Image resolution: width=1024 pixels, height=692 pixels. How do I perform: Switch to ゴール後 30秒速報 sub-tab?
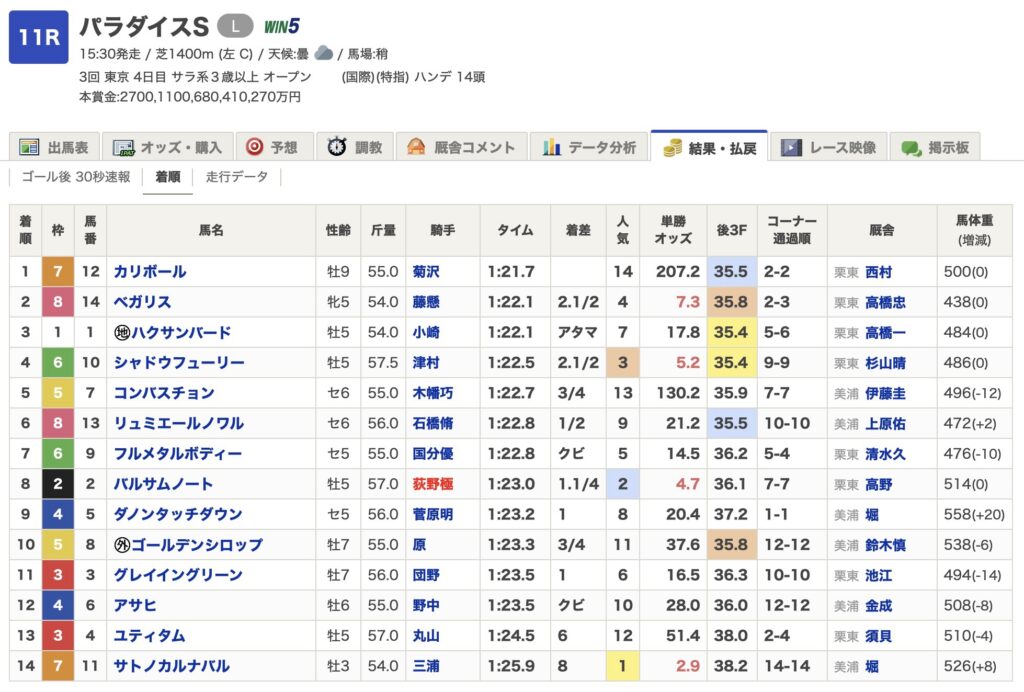coord(76,177)
